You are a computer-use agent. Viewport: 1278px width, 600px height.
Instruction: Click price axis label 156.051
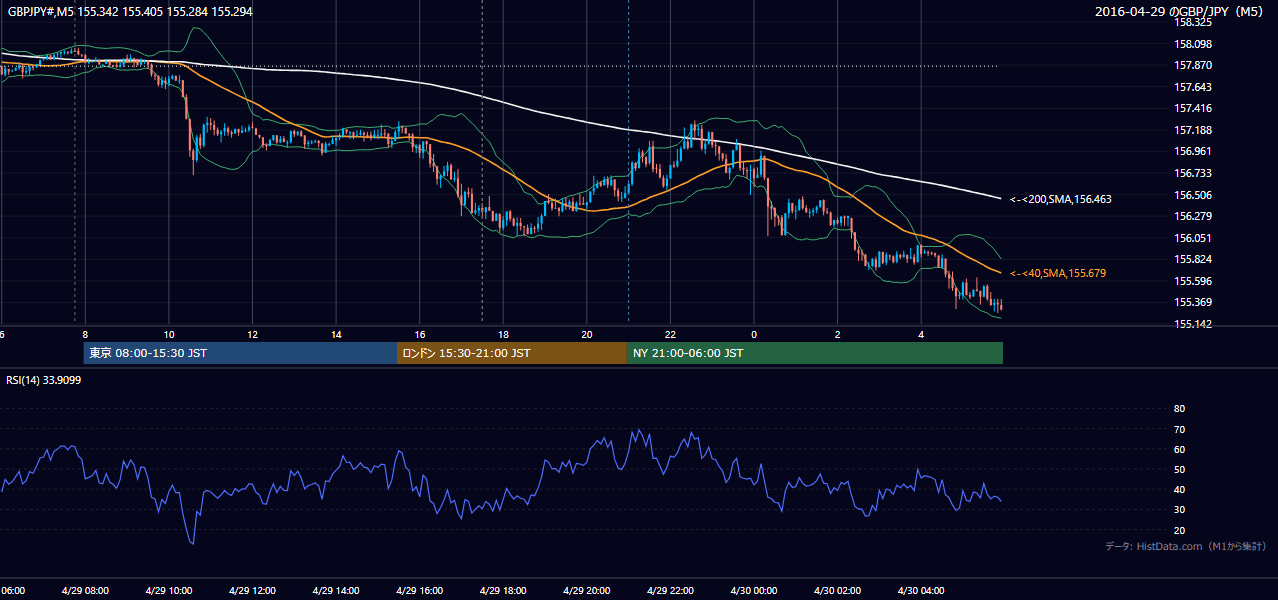click(1194, 238)
